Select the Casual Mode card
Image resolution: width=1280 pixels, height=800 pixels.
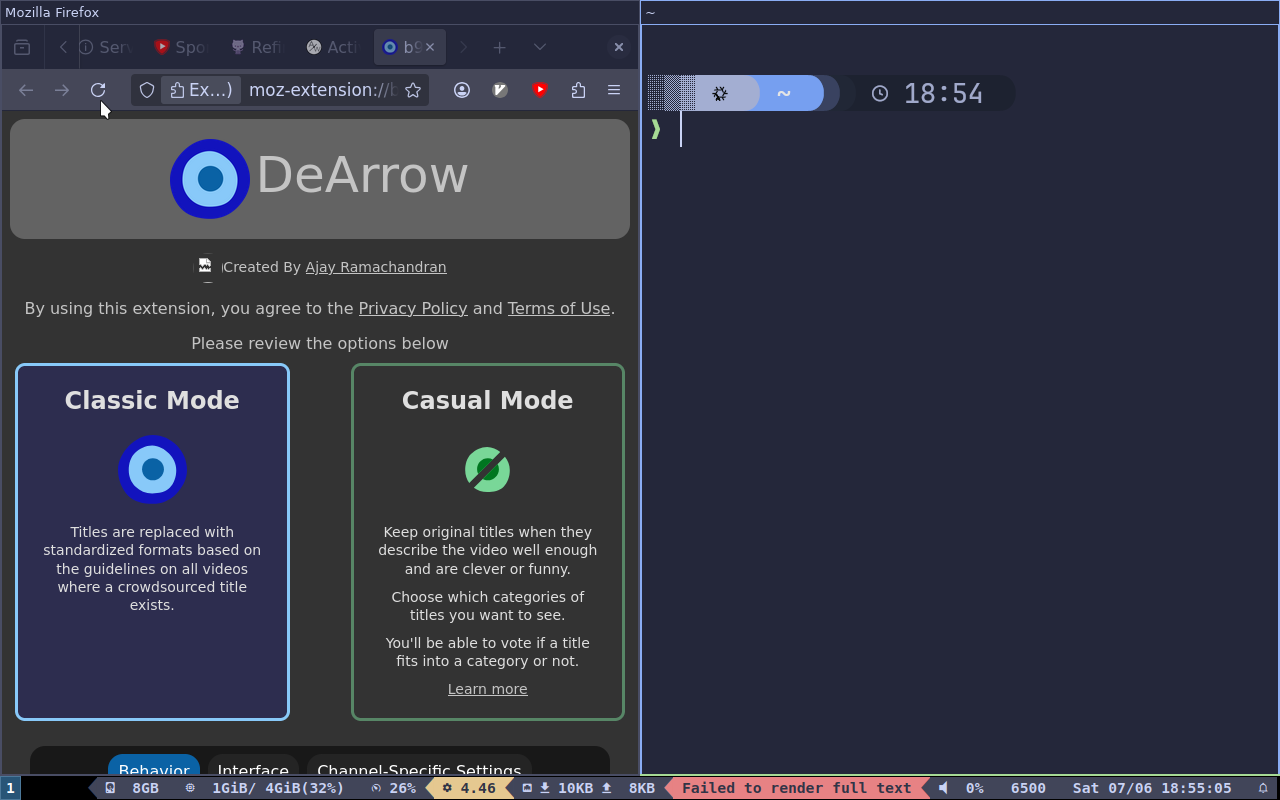(x=488, y=542)
